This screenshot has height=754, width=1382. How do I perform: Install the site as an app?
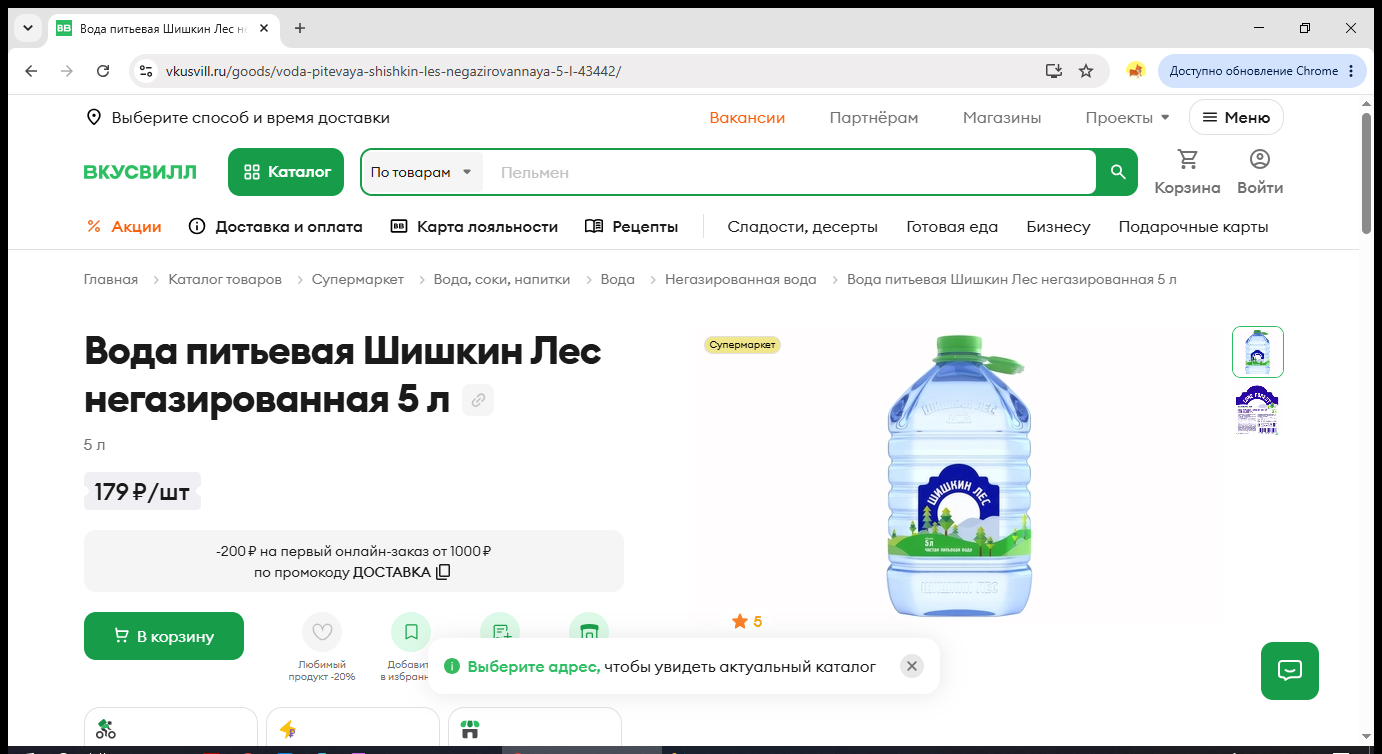pyautogui.click(x=1053, y=71)
